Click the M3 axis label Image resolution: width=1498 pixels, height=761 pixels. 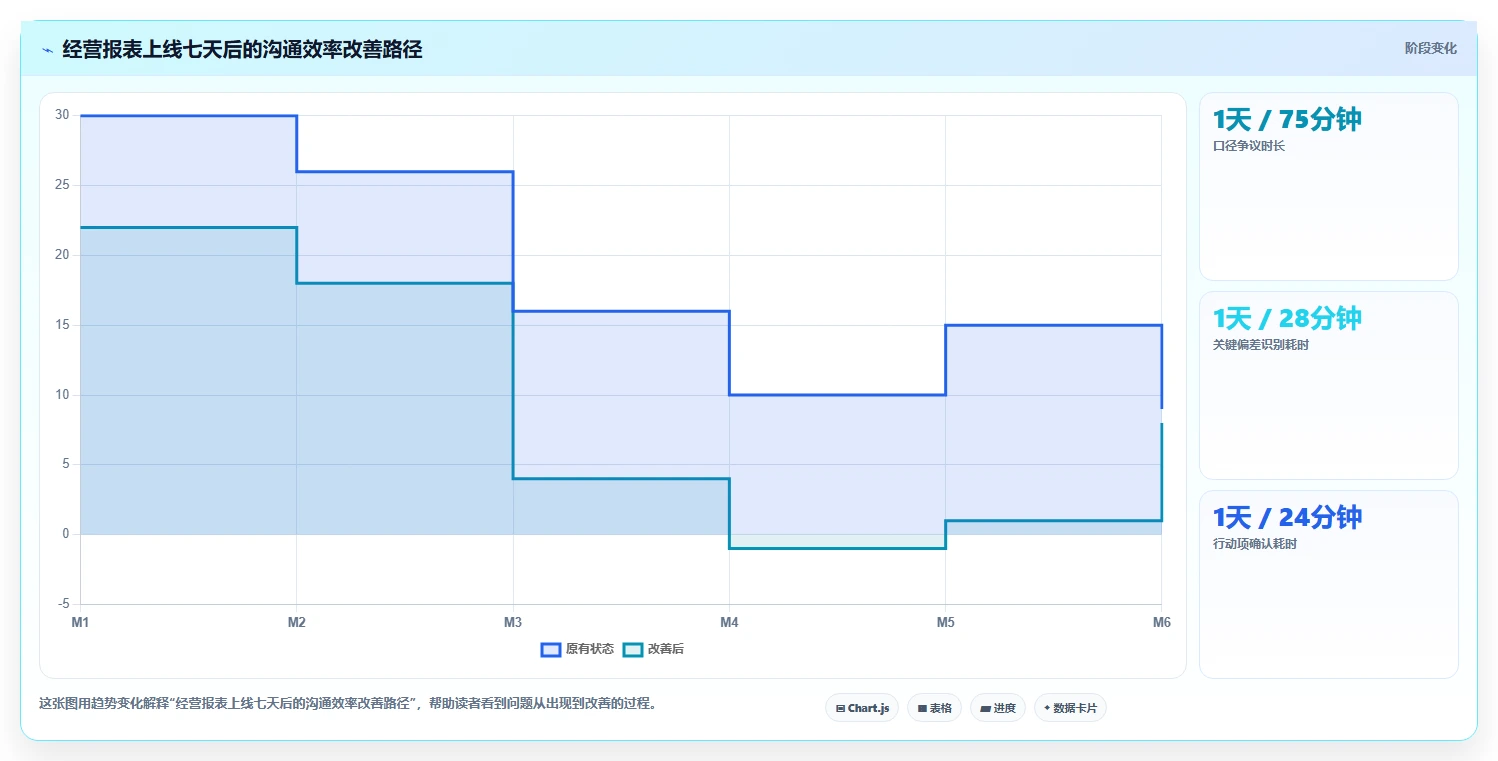click(513, 623)
